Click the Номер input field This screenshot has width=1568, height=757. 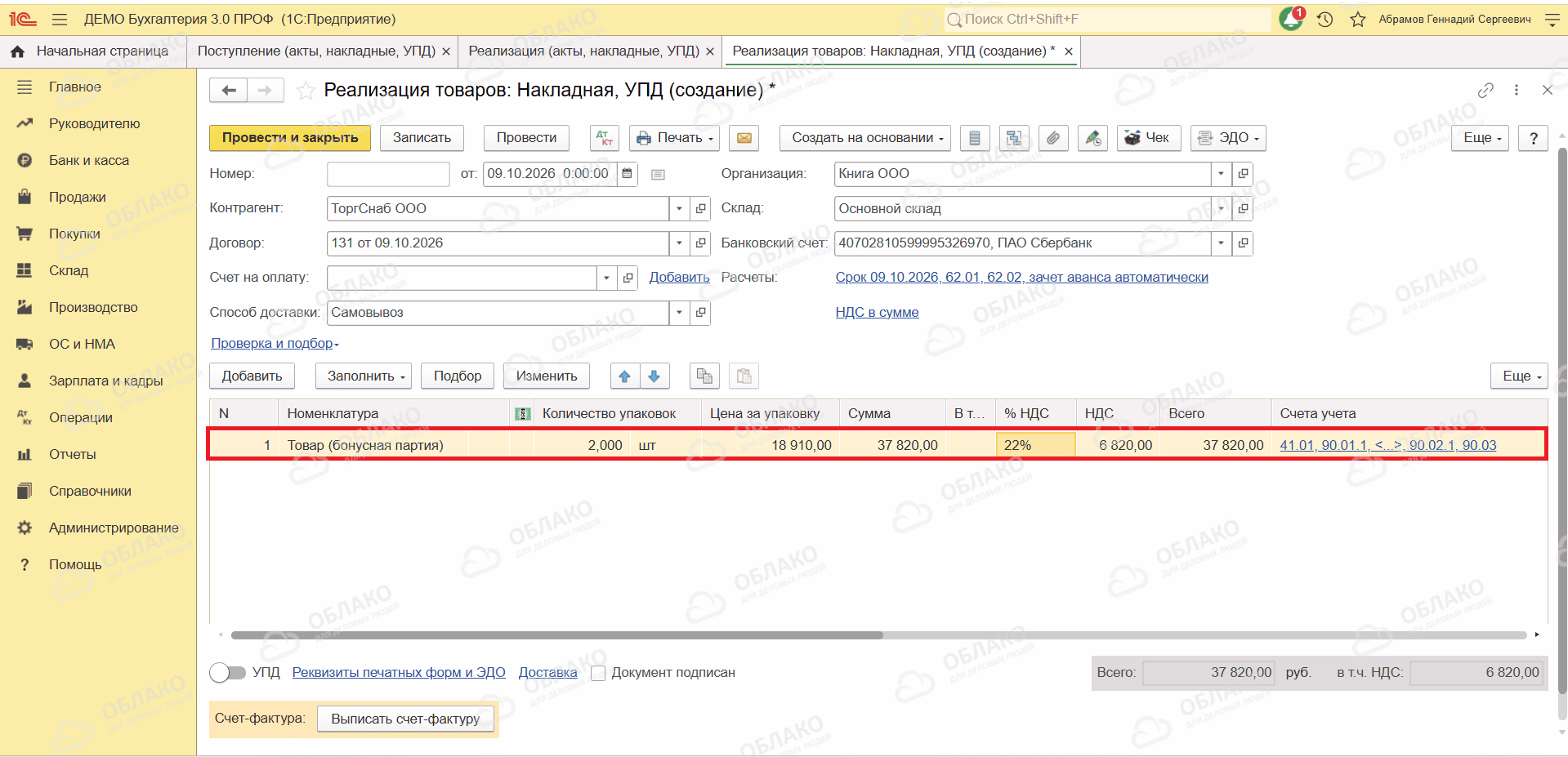(x=388, y=174)
